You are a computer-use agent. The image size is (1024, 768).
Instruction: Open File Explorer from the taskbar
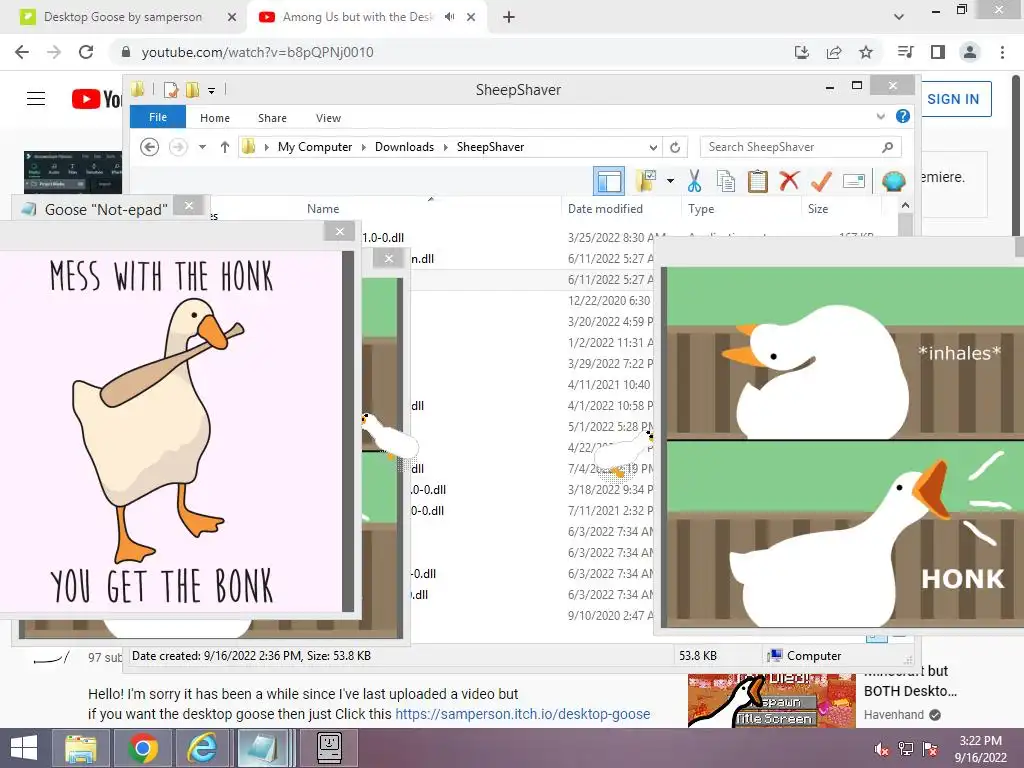coord(81,748)
